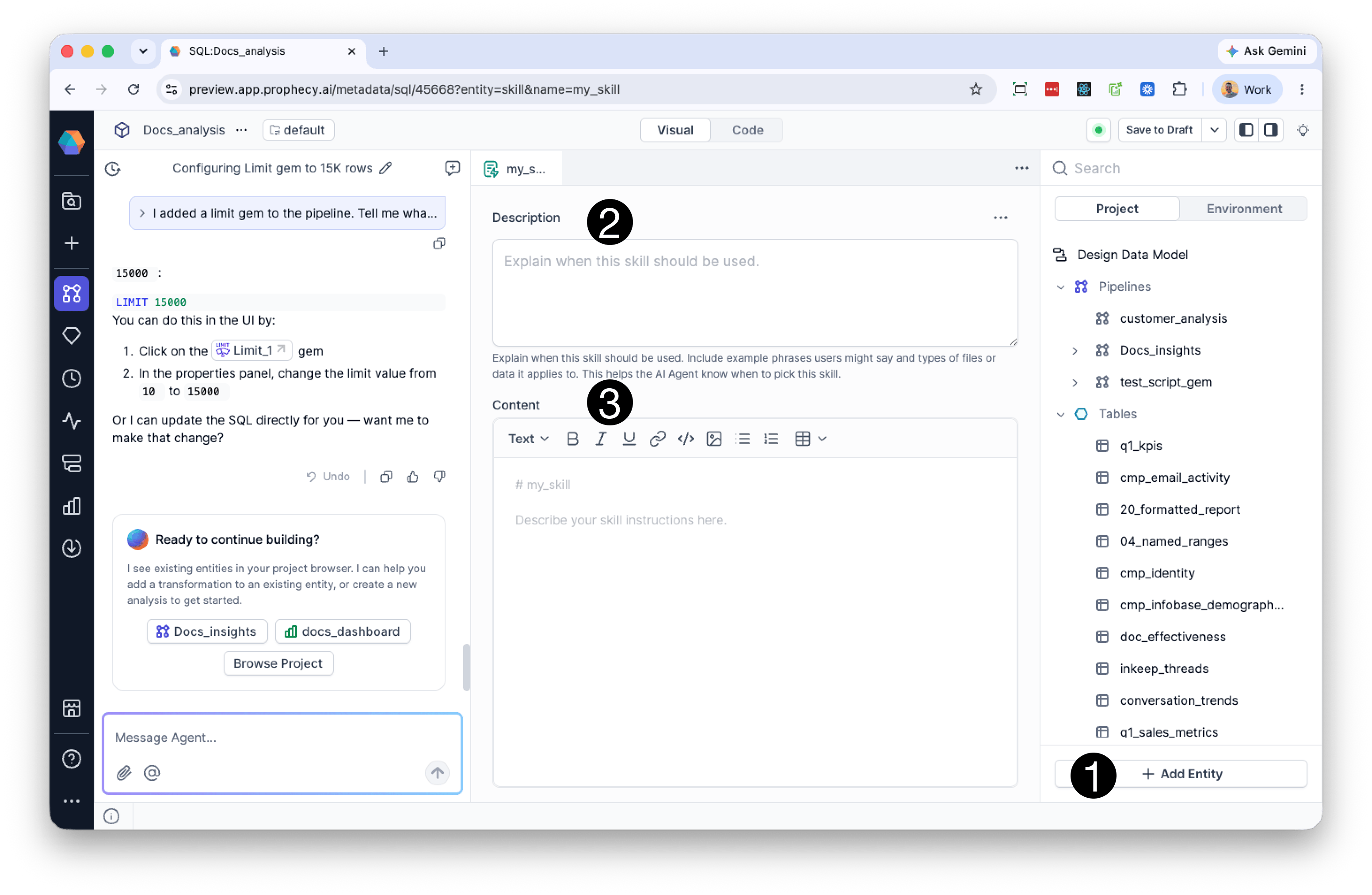Expand the Docs_insights pipeline
The width and height of the screenshot is (1372, 895).
[x=1075, y=351]
